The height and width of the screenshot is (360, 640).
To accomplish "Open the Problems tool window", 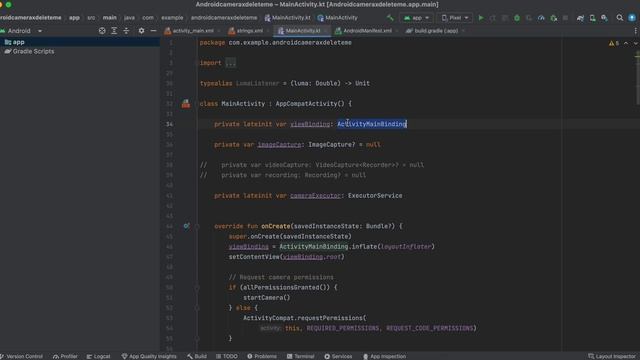I will [262, 356].
